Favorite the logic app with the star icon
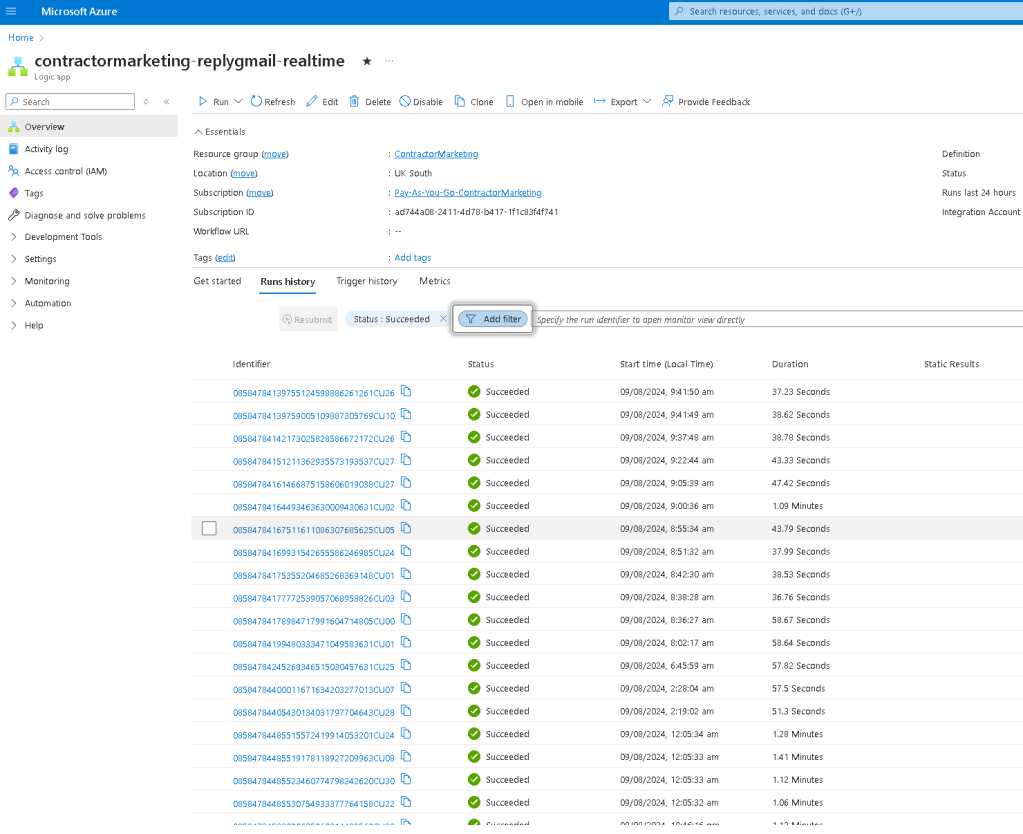 click(367, 61)
